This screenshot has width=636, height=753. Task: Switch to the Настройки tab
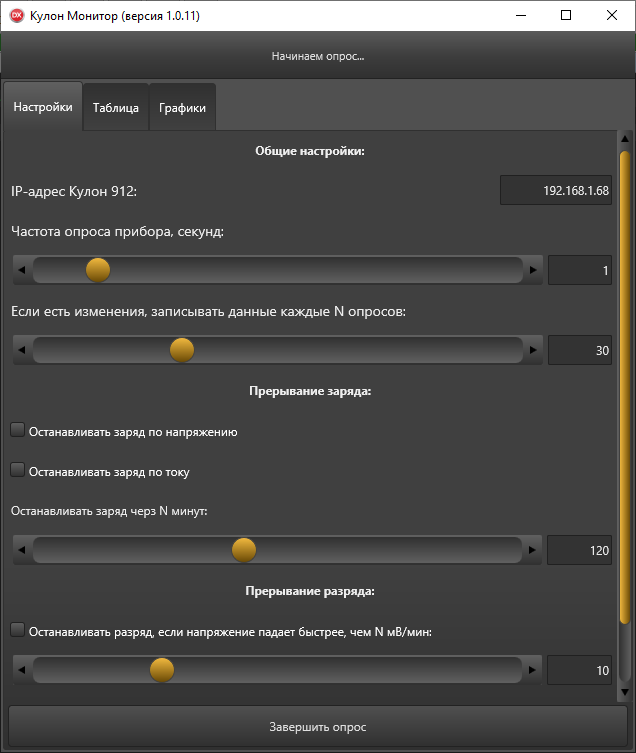(43, 107)
